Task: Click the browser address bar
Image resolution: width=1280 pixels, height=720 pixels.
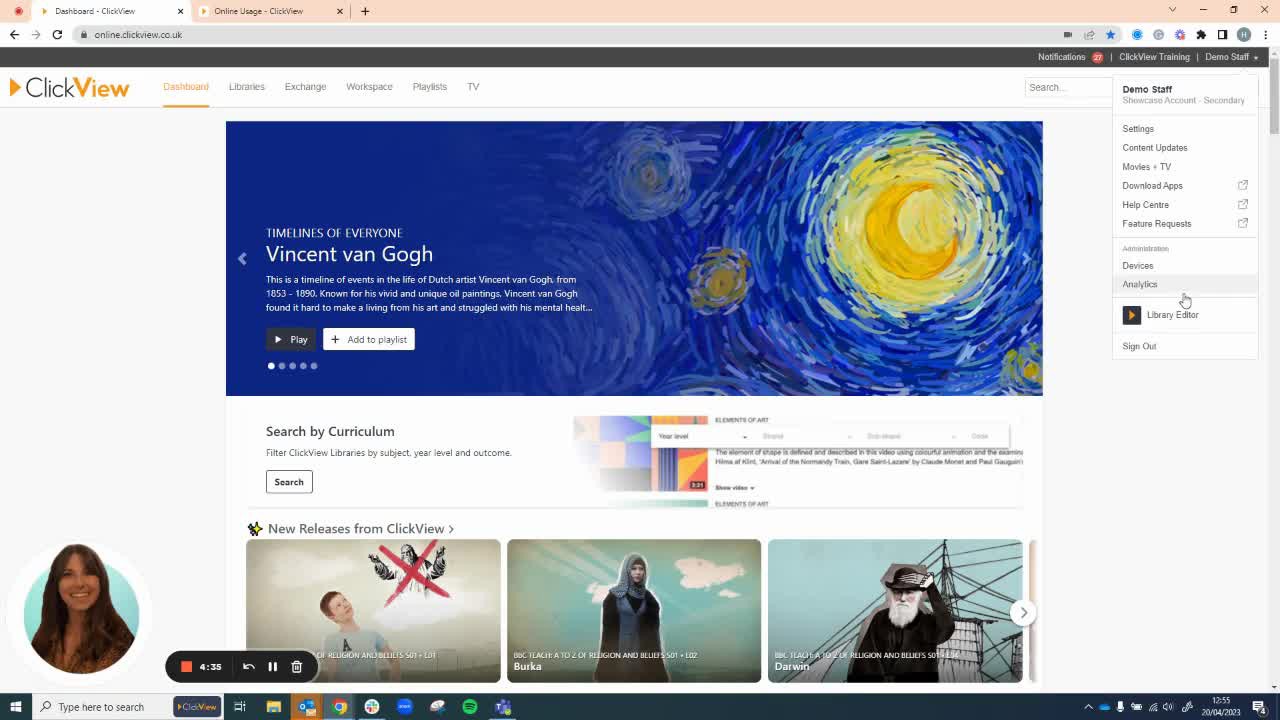Action: pyautogui.click(x=570, y=35)
